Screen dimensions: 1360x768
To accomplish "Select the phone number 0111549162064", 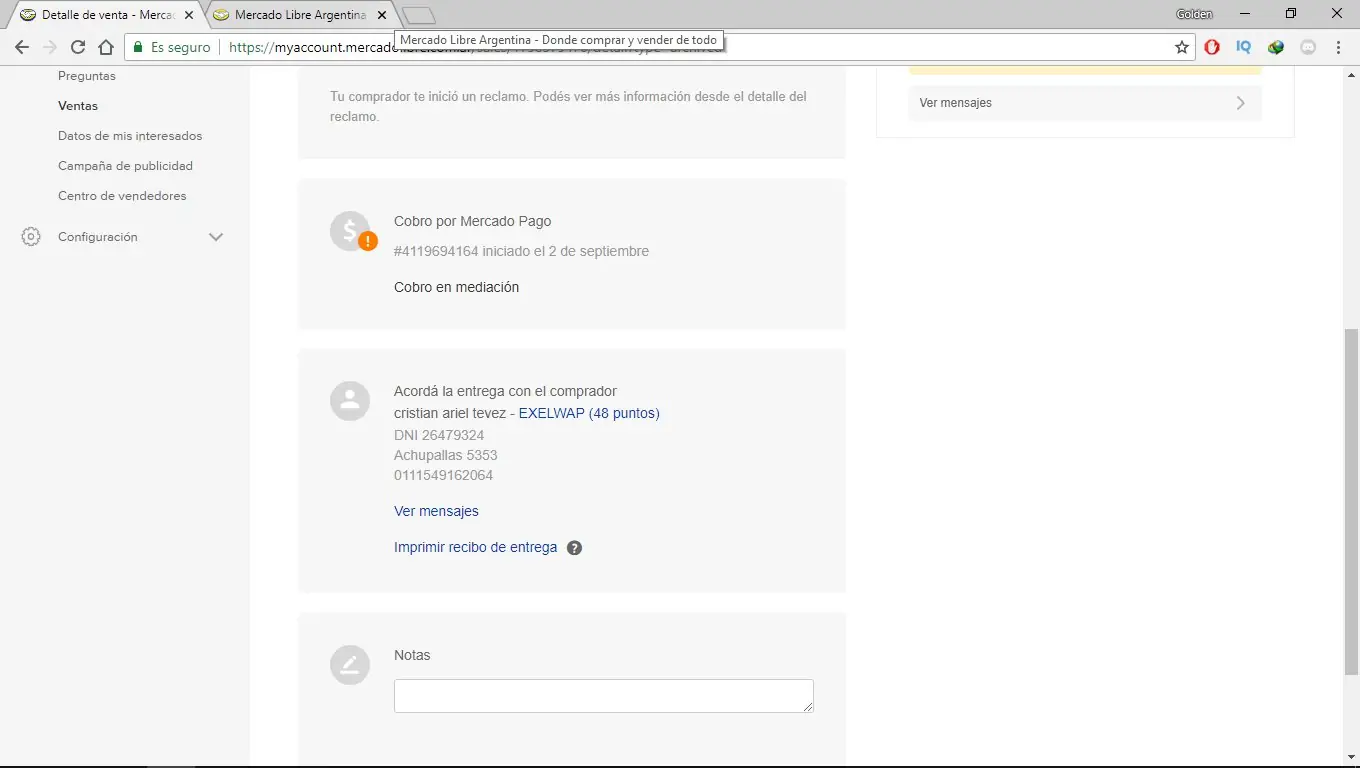I will click(443, 475).
